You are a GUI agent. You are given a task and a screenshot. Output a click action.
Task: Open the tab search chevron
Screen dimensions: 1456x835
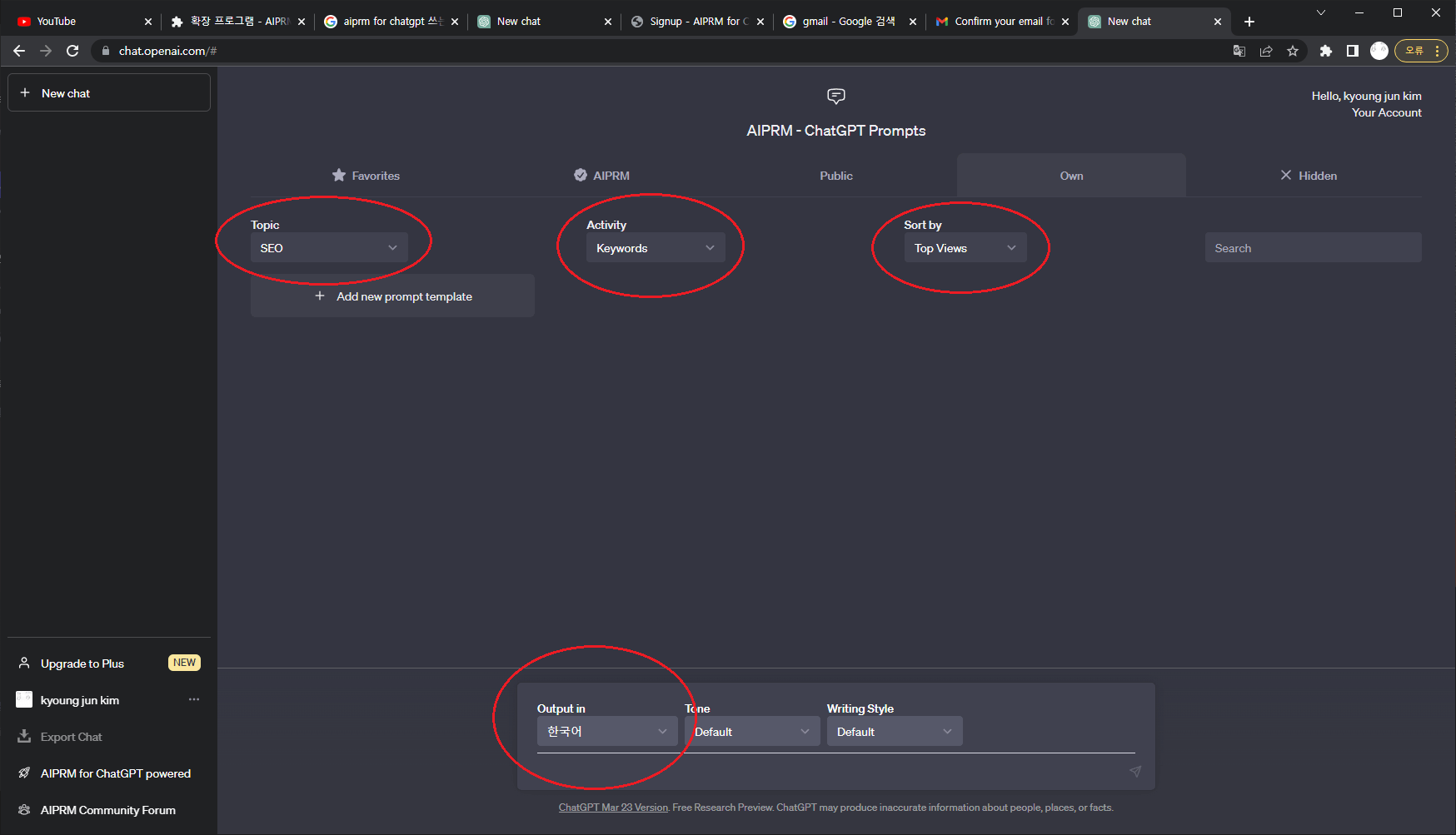pyautogui.click(x=1321, y=12)
